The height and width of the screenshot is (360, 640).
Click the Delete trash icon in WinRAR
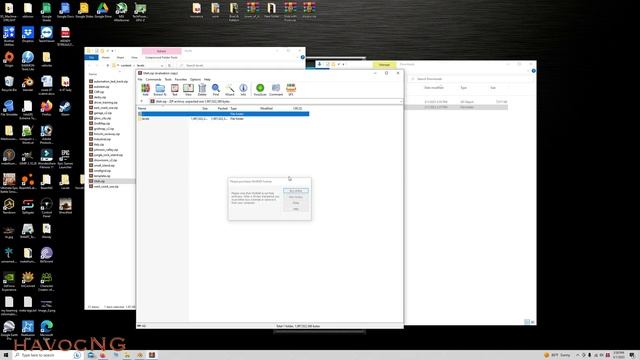tap(202, 89)
